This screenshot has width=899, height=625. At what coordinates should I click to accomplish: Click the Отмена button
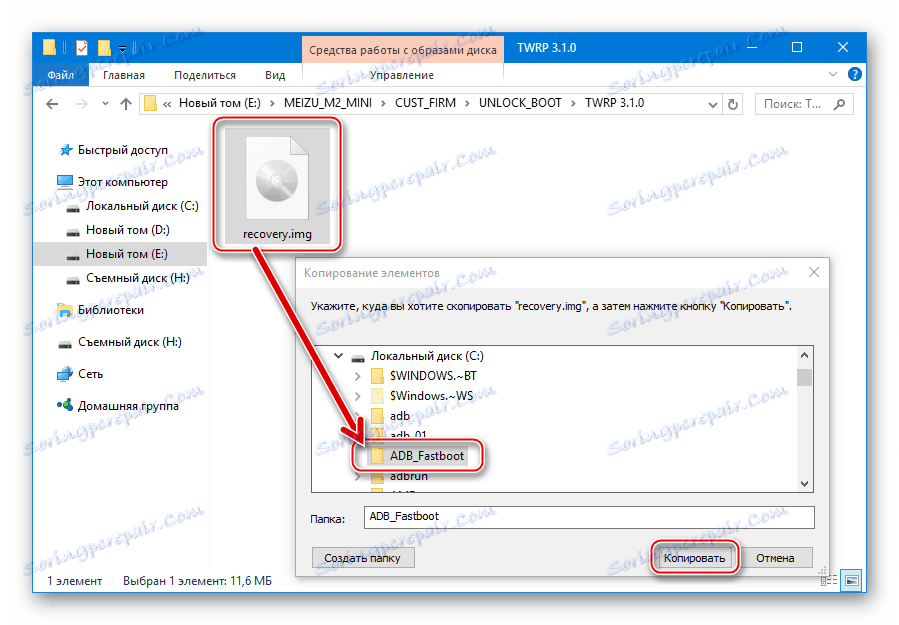(775, 558)
